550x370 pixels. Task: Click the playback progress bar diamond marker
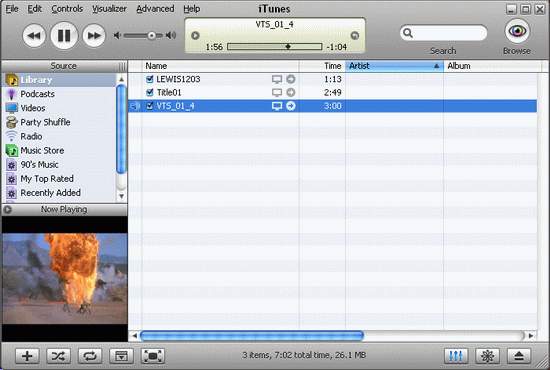coord(288,47)
